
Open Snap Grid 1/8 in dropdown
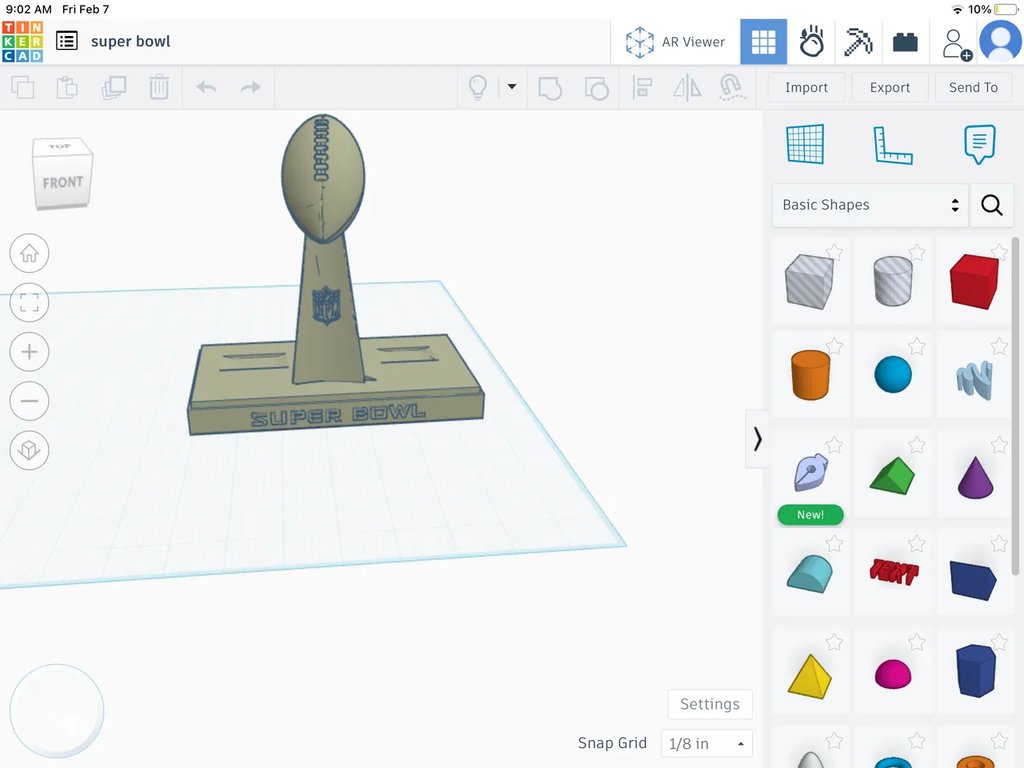706,744
